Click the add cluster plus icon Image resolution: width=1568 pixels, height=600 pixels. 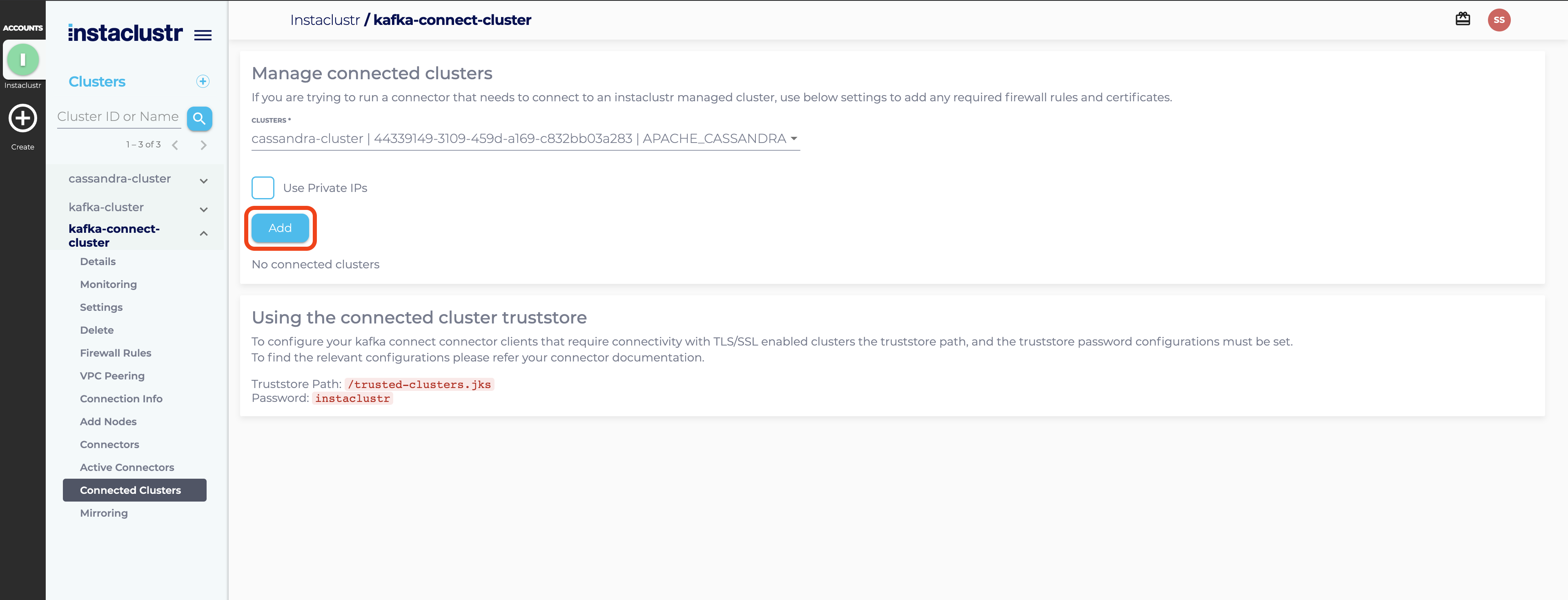(x=203, y=82)
